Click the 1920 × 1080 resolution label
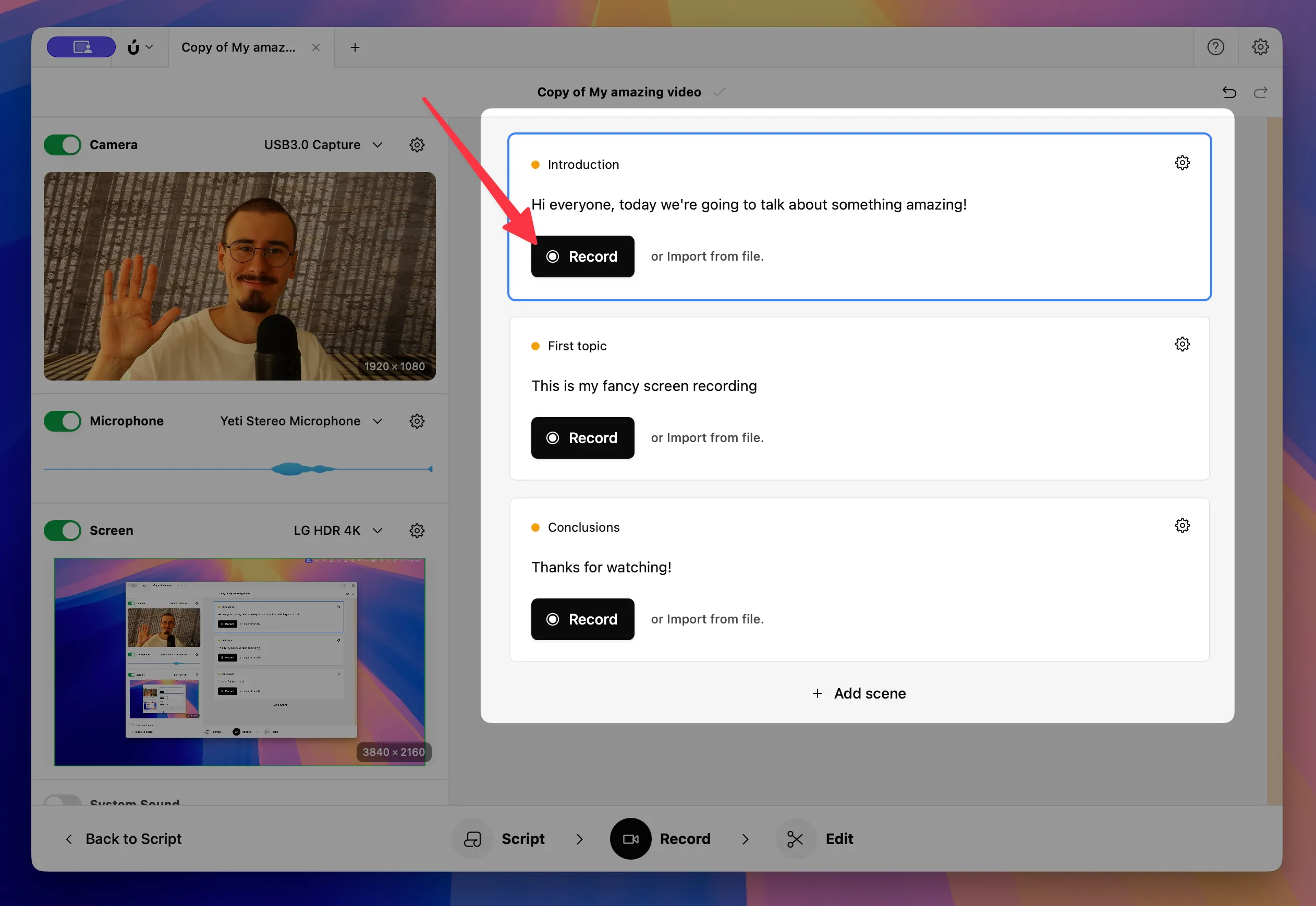This screenshot has height=906, width=1316. 395,366
